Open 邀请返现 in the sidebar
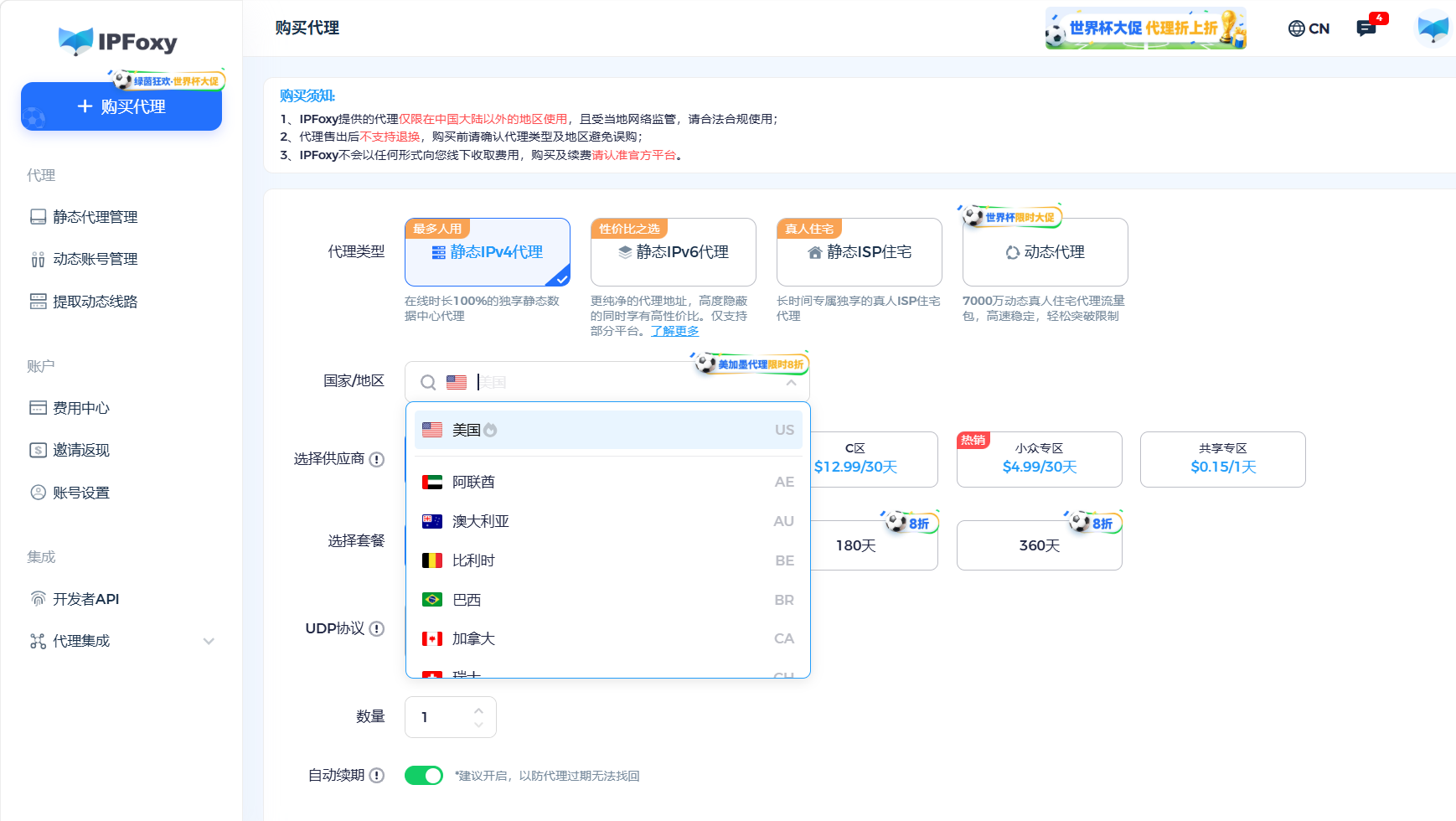Screen dimensions: 1456x821 click(x=81, y=450)
